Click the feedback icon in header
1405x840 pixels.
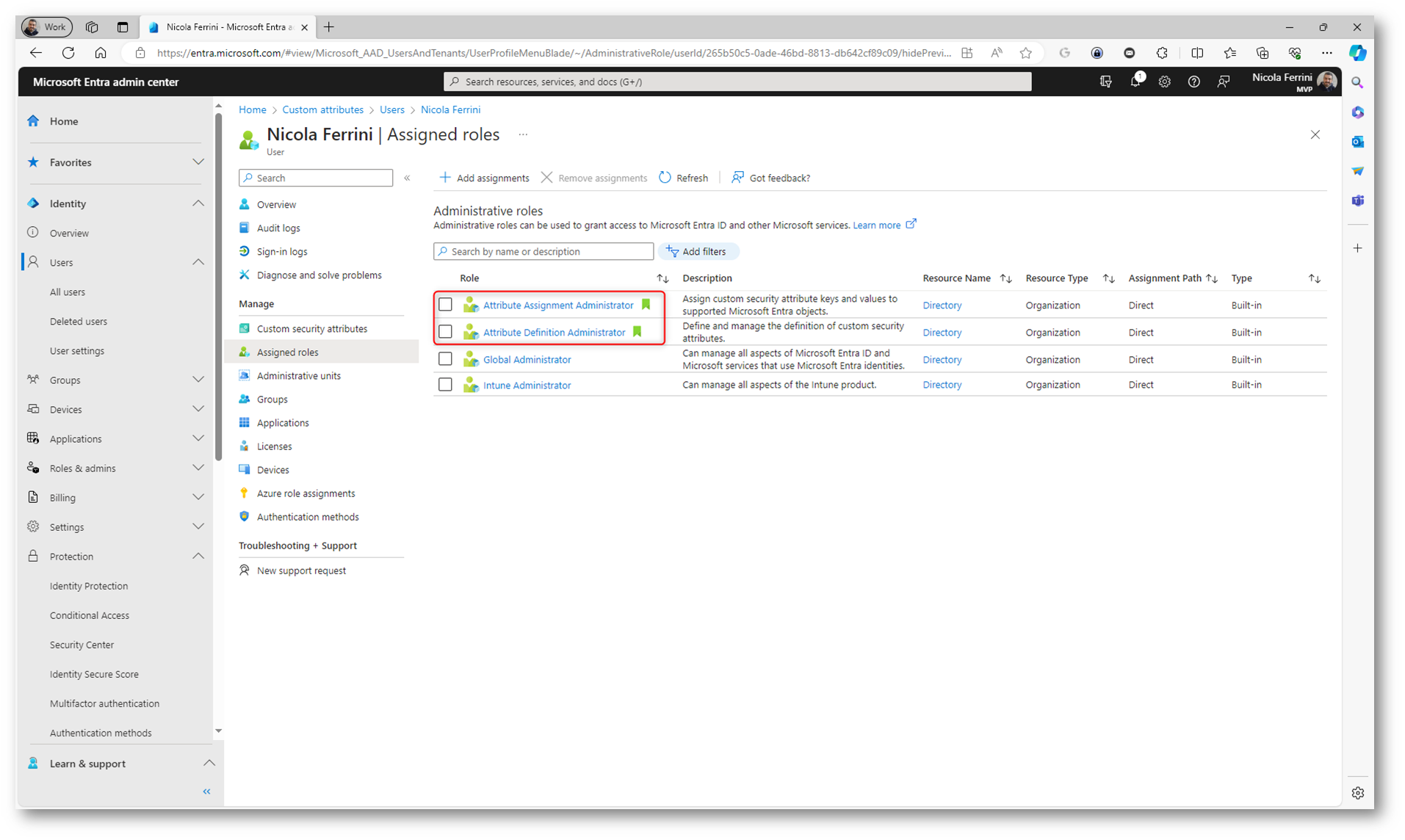click(x=1223, y=82)
